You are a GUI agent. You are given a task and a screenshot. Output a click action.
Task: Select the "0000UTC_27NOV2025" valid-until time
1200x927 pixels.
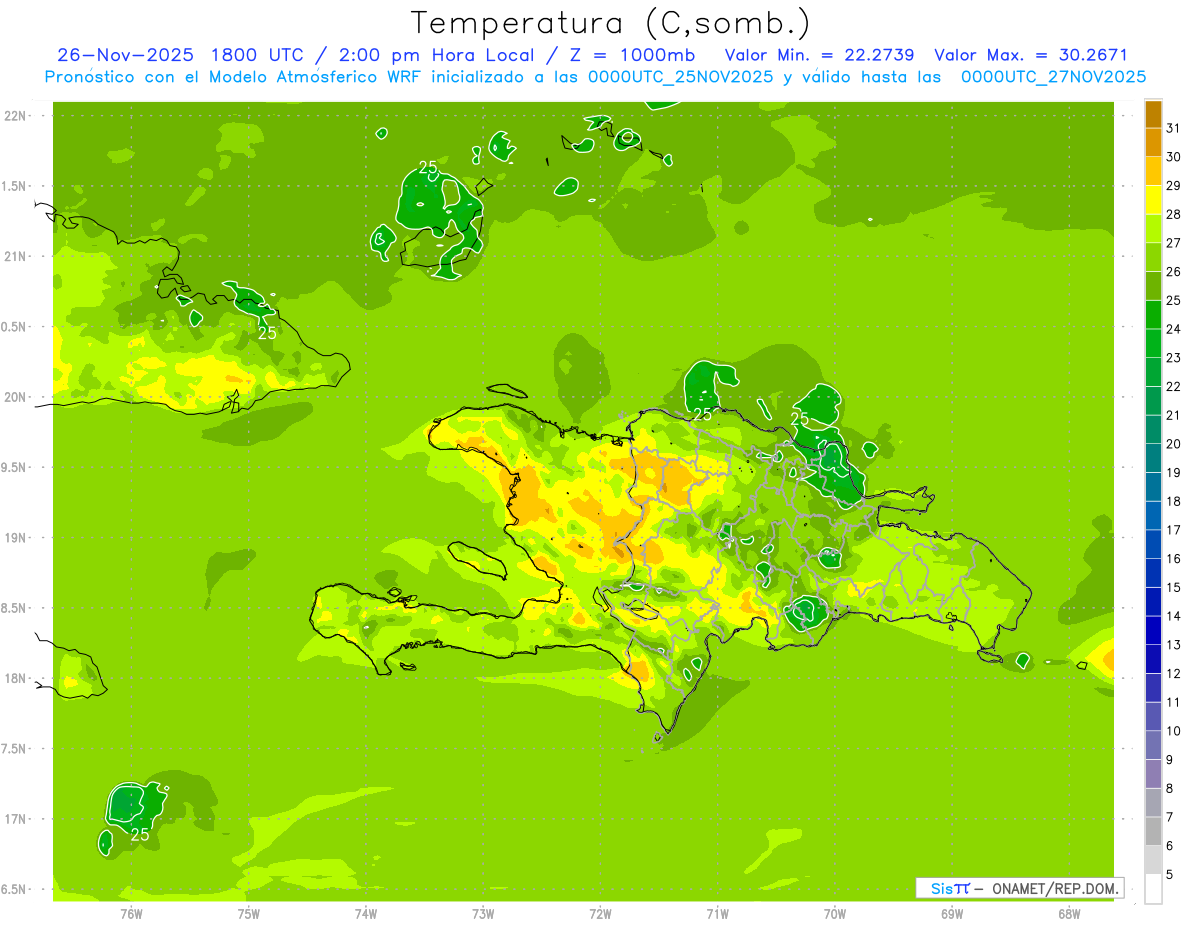pos(1053,77)
